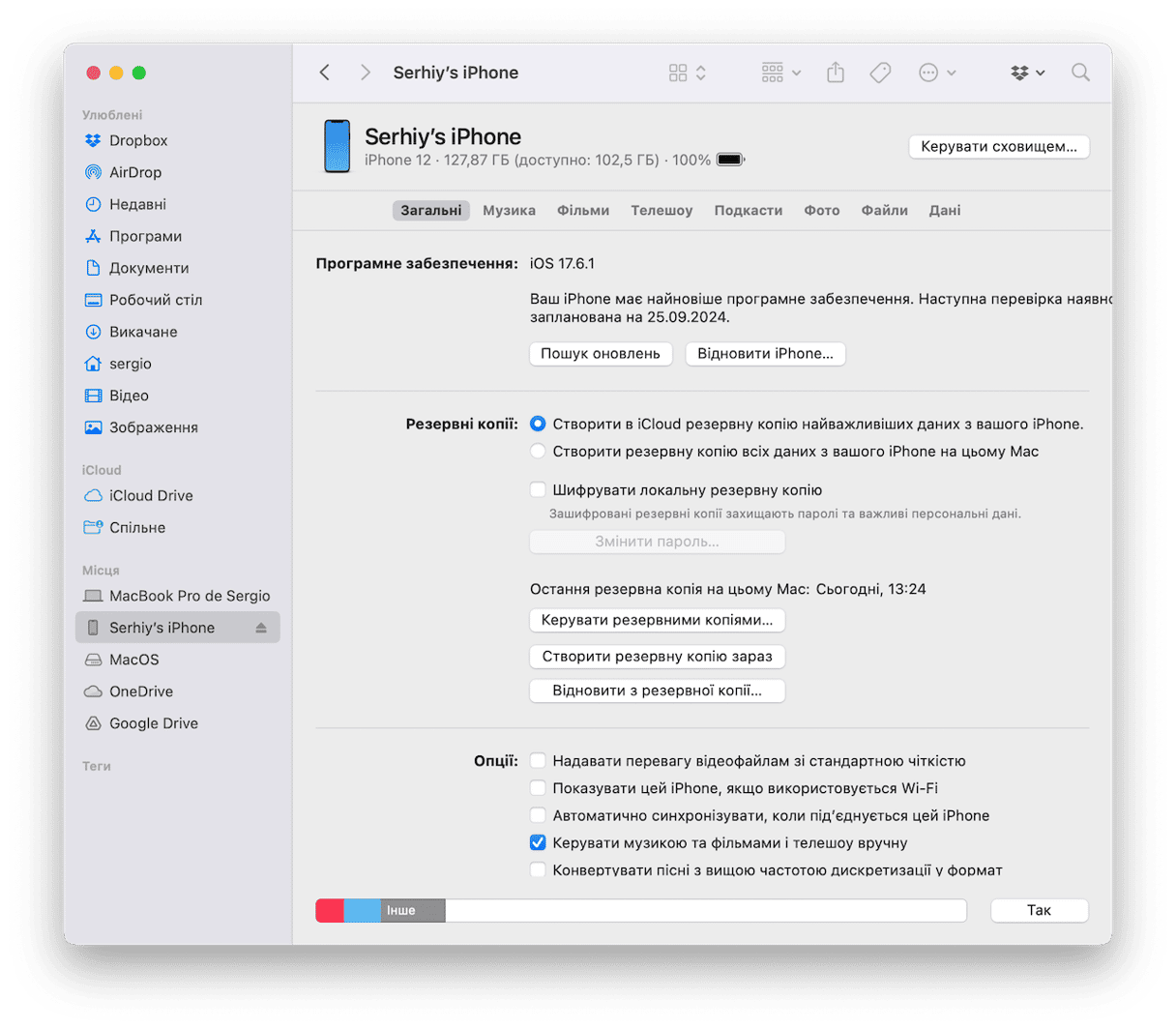Click the Search magnifier icon
1176x1029 pixels.
tap(1080, 73)
